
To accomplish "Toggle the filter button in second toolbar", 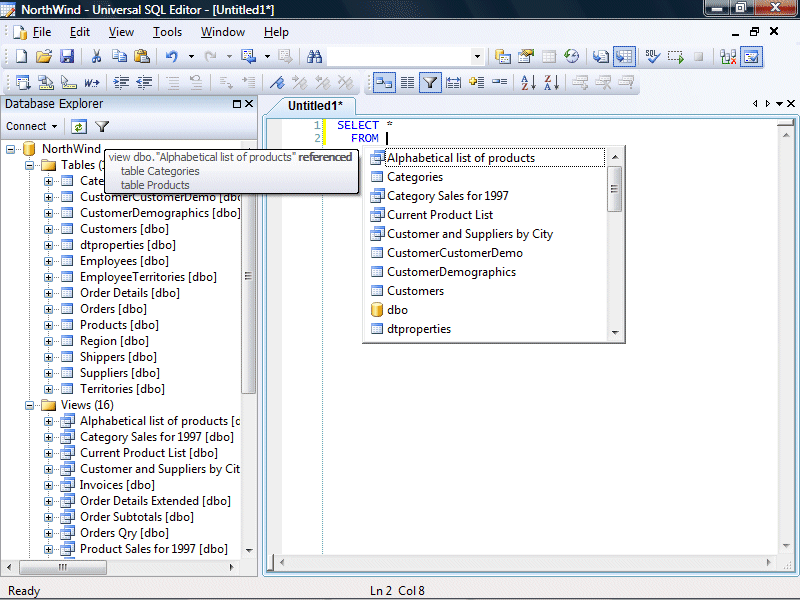I will coord(429,83).
